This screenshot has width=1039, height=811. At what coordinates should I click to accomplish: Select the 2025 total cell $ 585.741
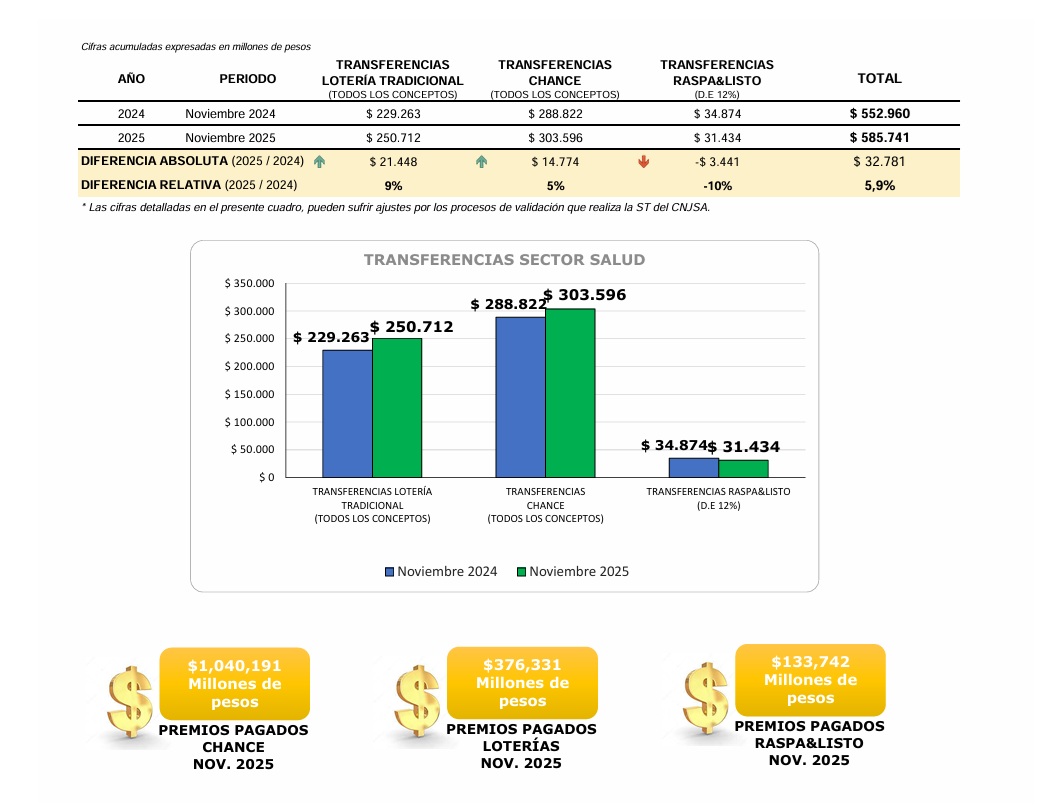pos(880,138)
